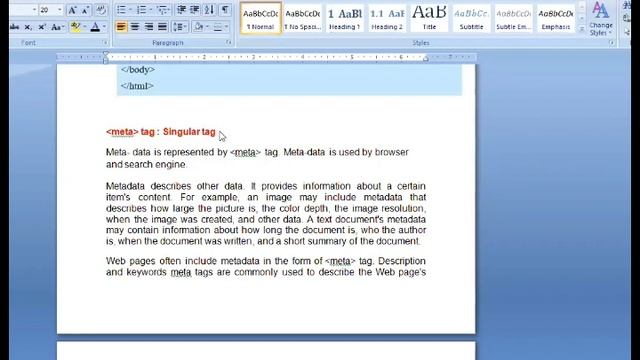
Task: Open the Font dialog launcher
Action: click(x=105, y=42)
